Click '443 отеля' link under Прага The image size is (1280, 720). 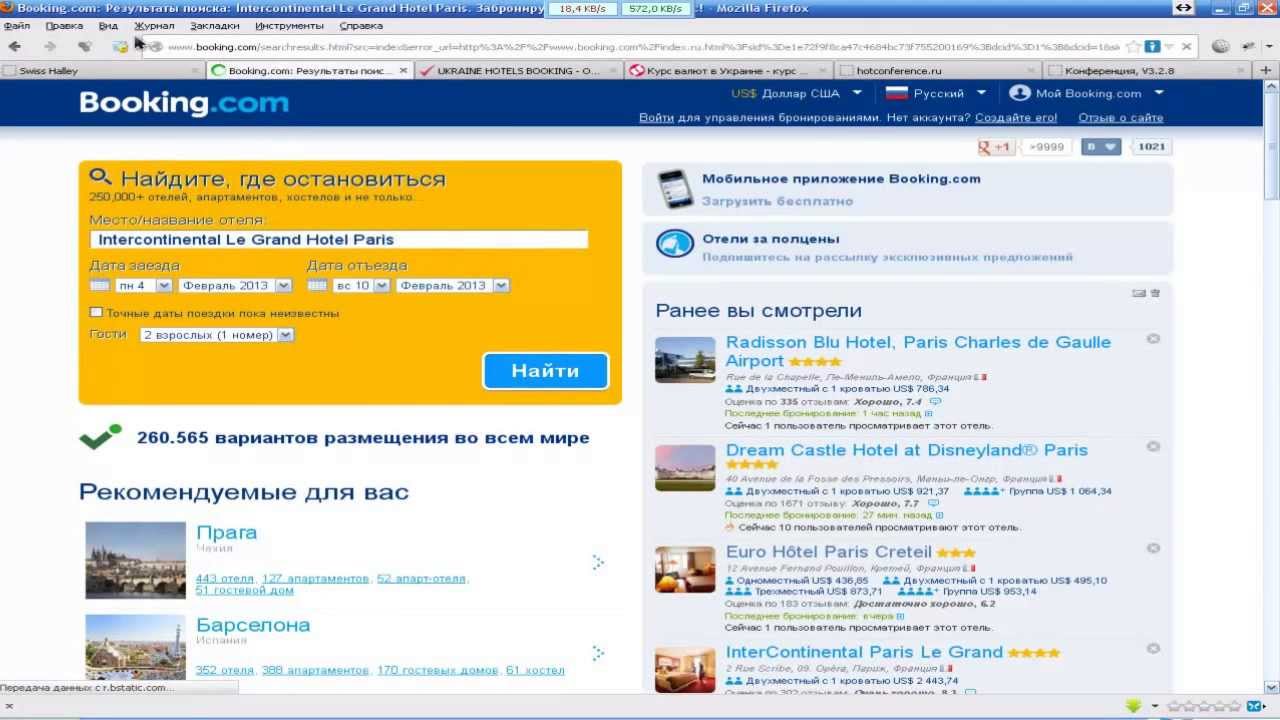(x=225, y=578)
